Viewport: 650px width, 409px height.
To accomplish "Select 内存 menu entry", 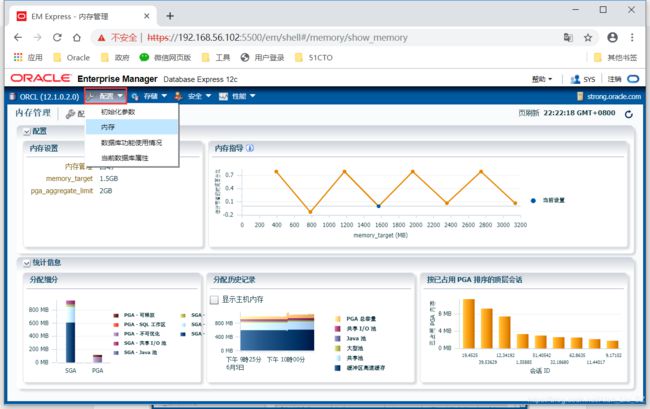I will [132, 127].
